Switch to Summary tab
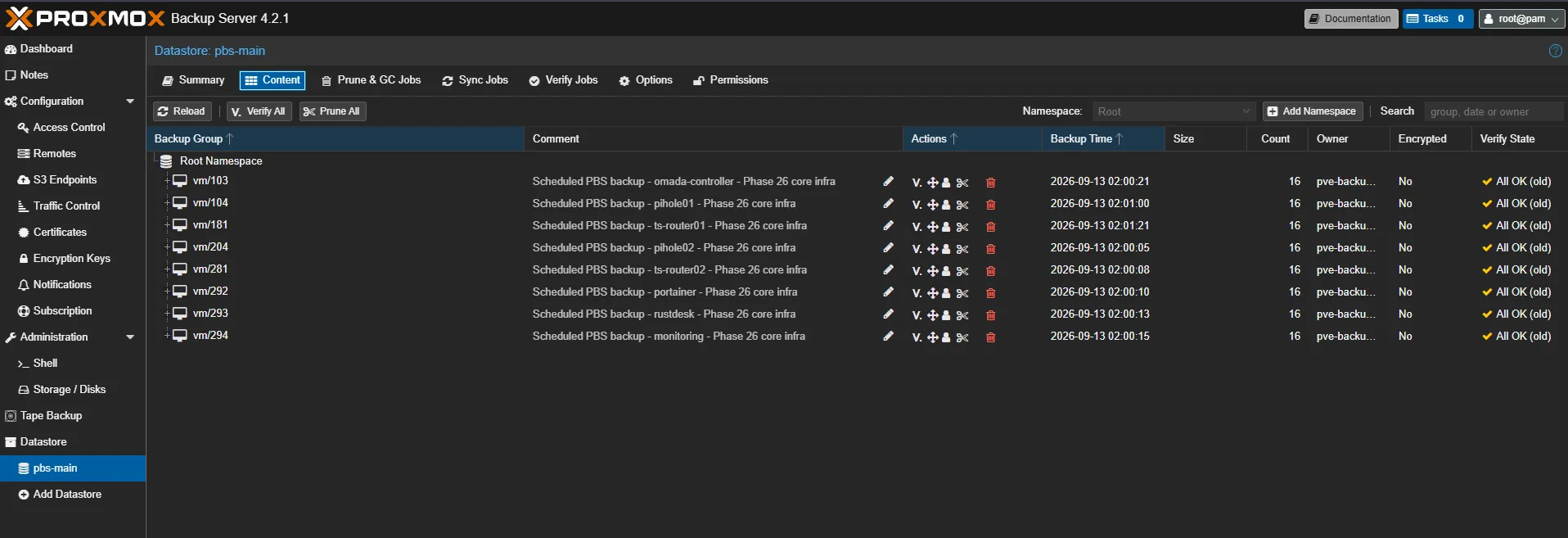The height and width of the screenshot is (538, 1568). point(193,80)
